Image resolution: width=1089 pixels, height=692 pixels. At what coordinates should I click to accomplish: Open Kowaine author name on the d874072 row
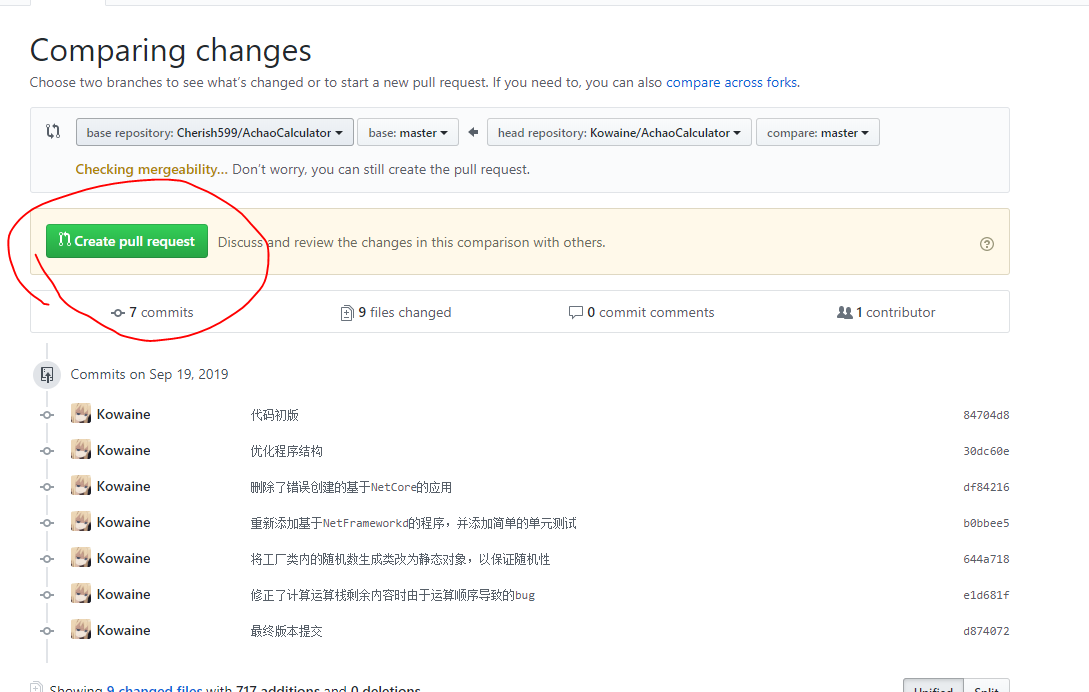click(x=124, y=630)
